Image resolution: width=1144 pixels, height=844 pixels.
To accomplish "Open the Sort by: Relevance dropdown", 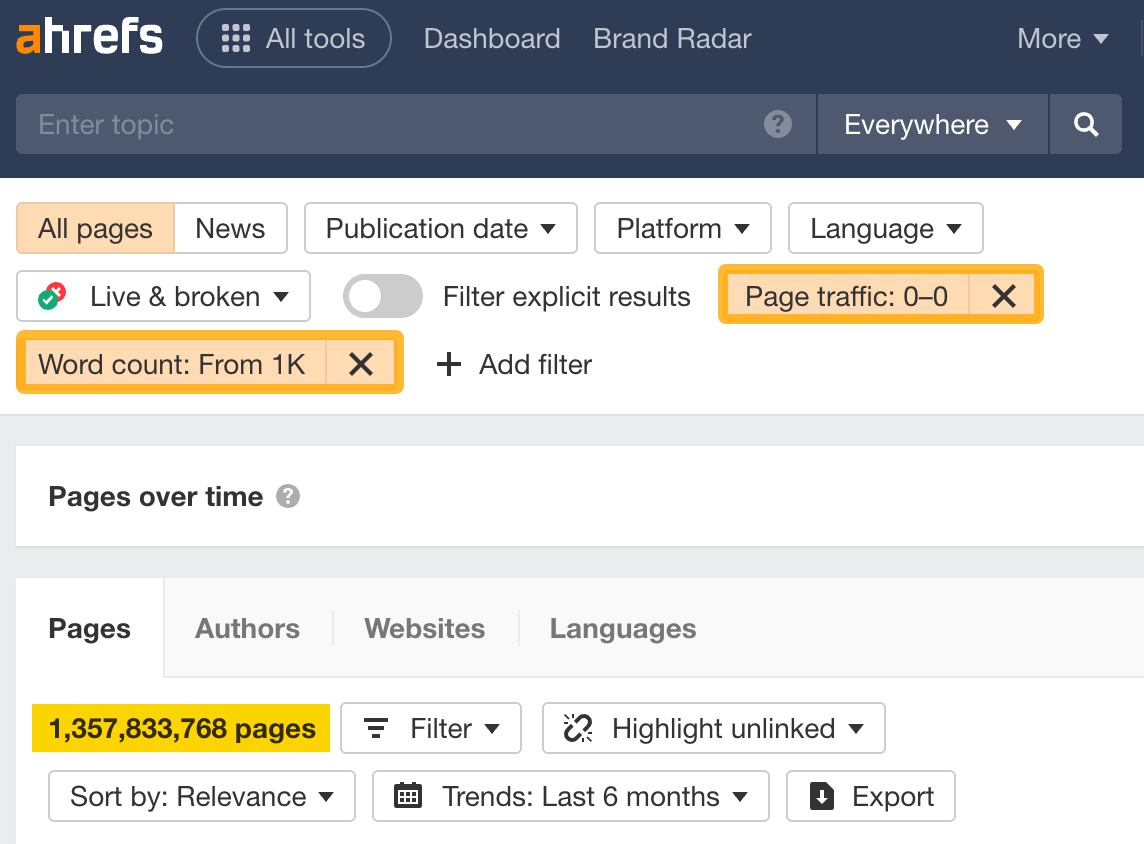I will tap(201, 796).
